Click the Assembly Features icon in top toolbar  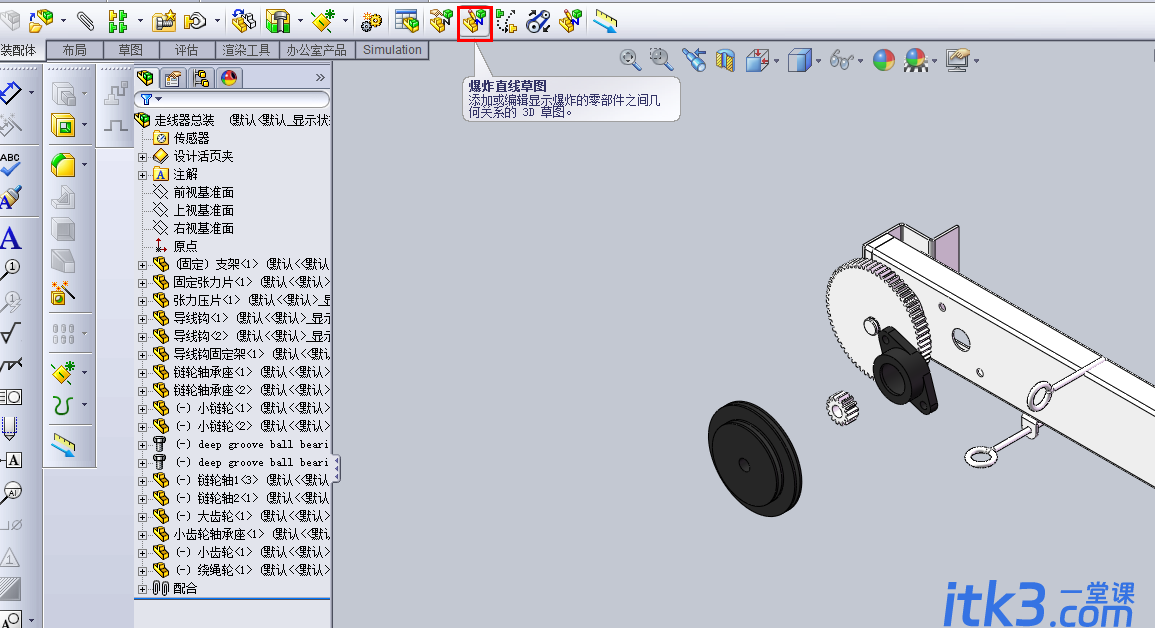point(278,21)
